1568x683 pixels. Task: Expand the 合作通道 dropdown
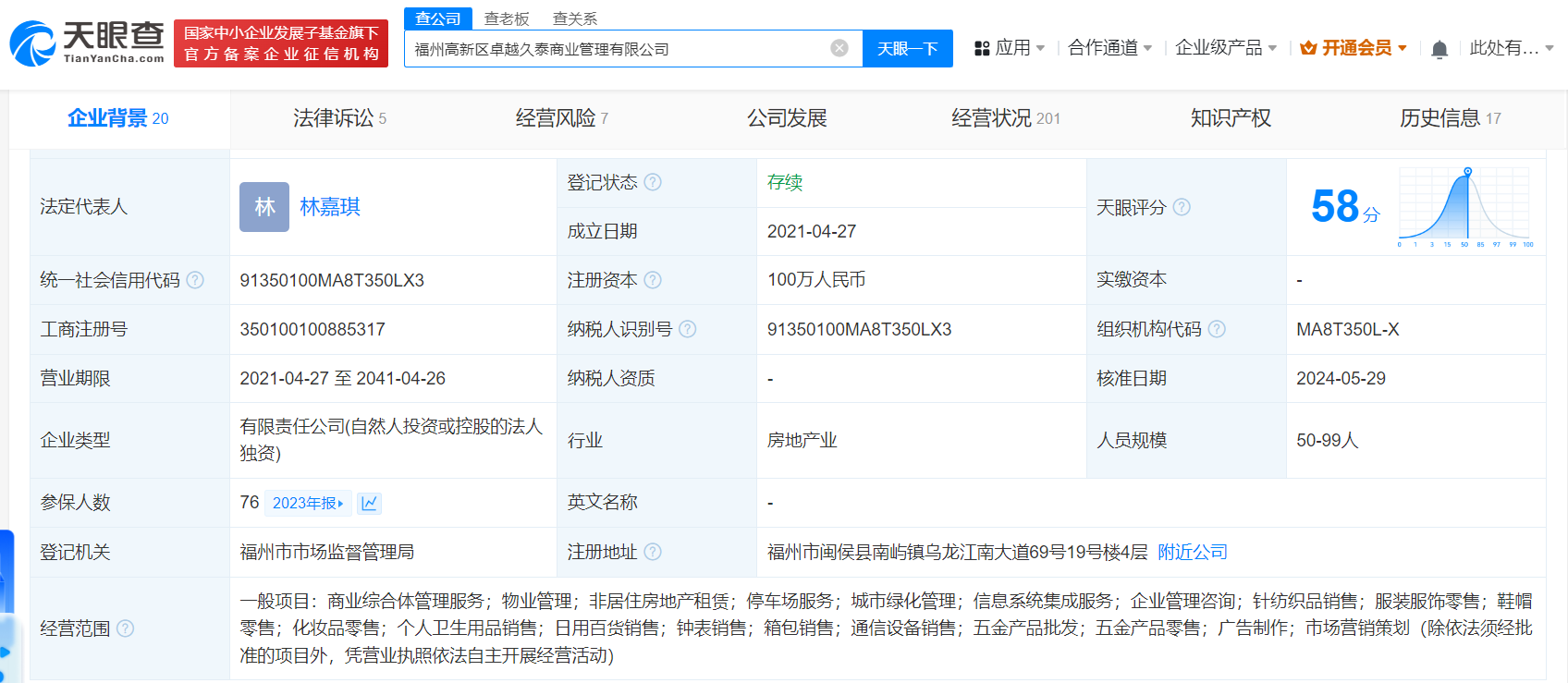point(1109,48)
